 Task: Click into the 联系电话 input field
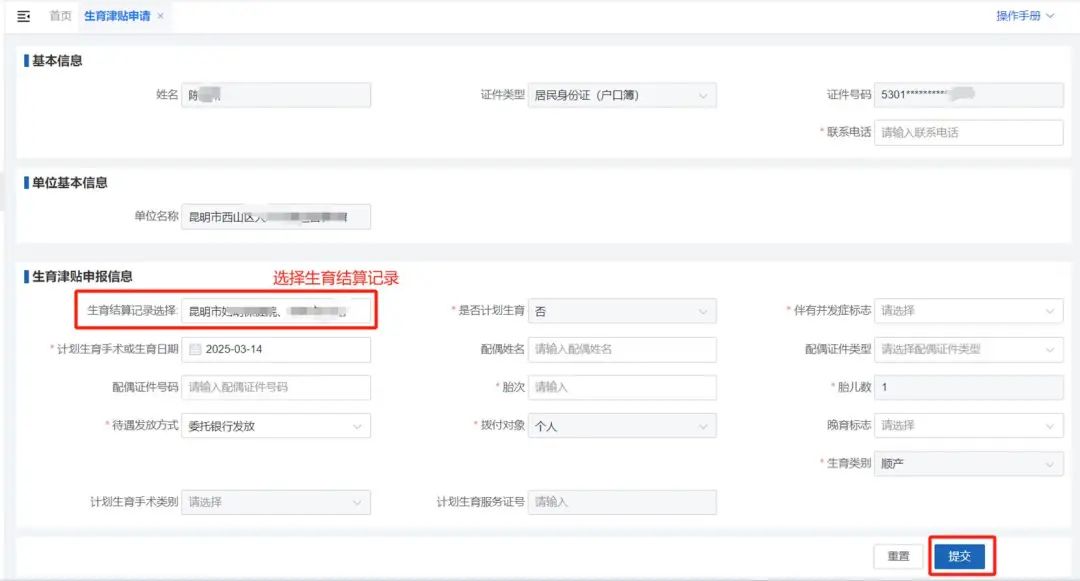coord(970,132)
